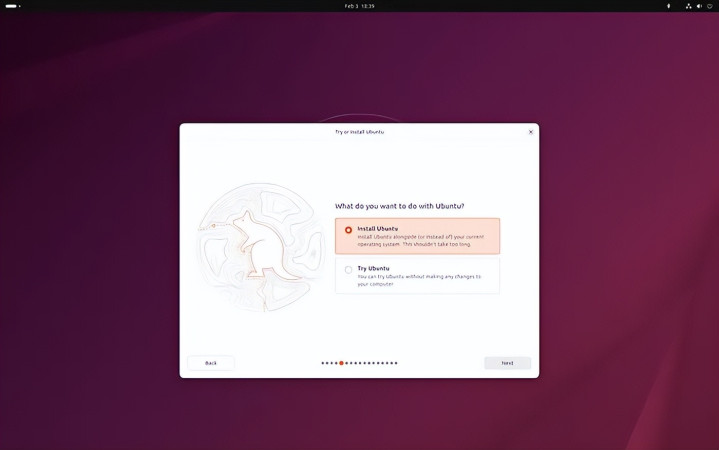The height and width of the screenshot is (450, 719).
Task: Click the Next button
Action: pyautogui.click(x=508, y=363)
